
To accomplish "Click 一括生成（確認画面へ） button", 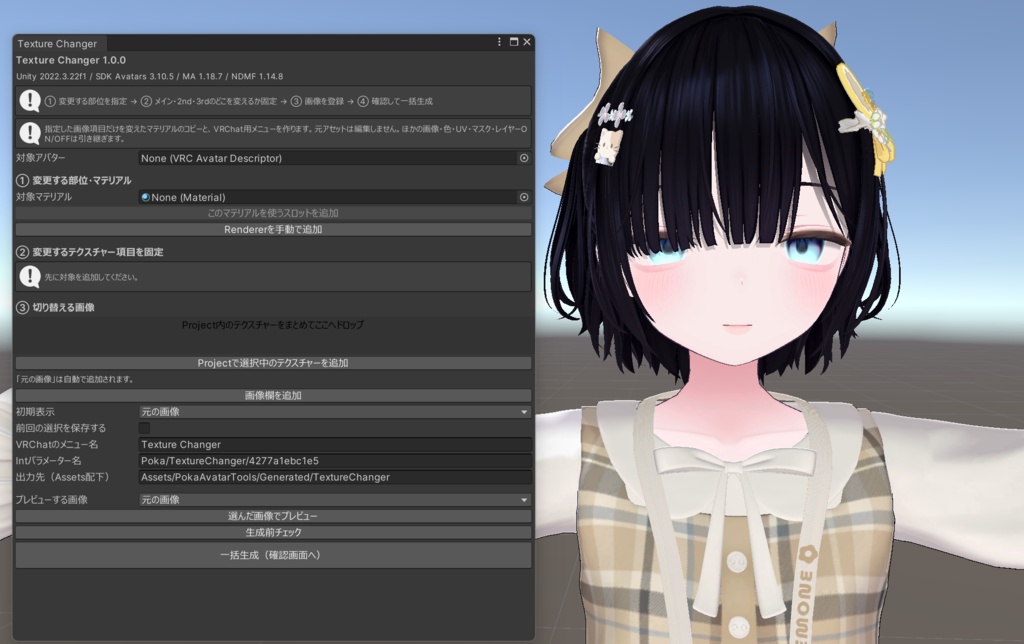I will pos(273,555).
